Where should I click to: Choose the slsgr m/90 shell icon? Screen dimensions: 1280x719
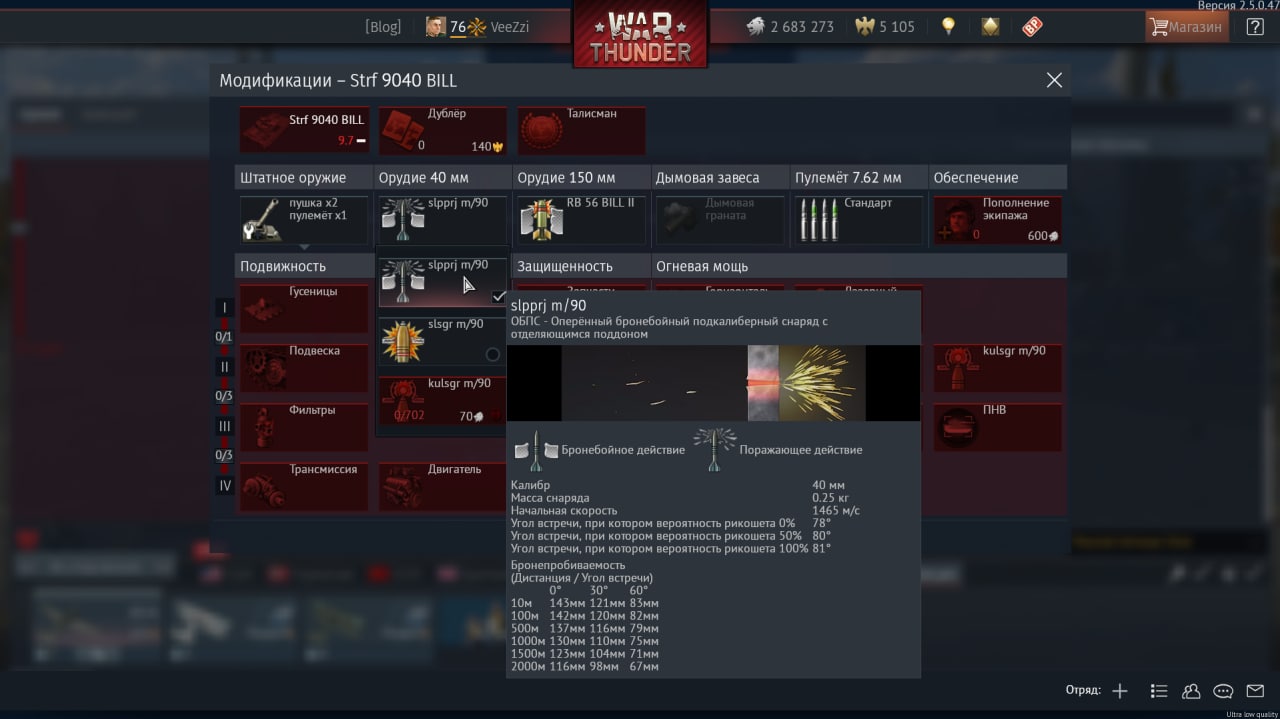(x=402, y=342)
